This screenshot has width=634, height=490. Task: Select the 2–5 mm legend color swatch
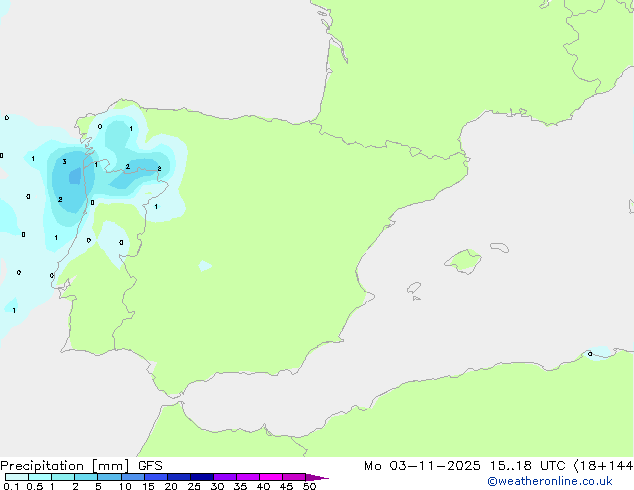pos(86,477)
